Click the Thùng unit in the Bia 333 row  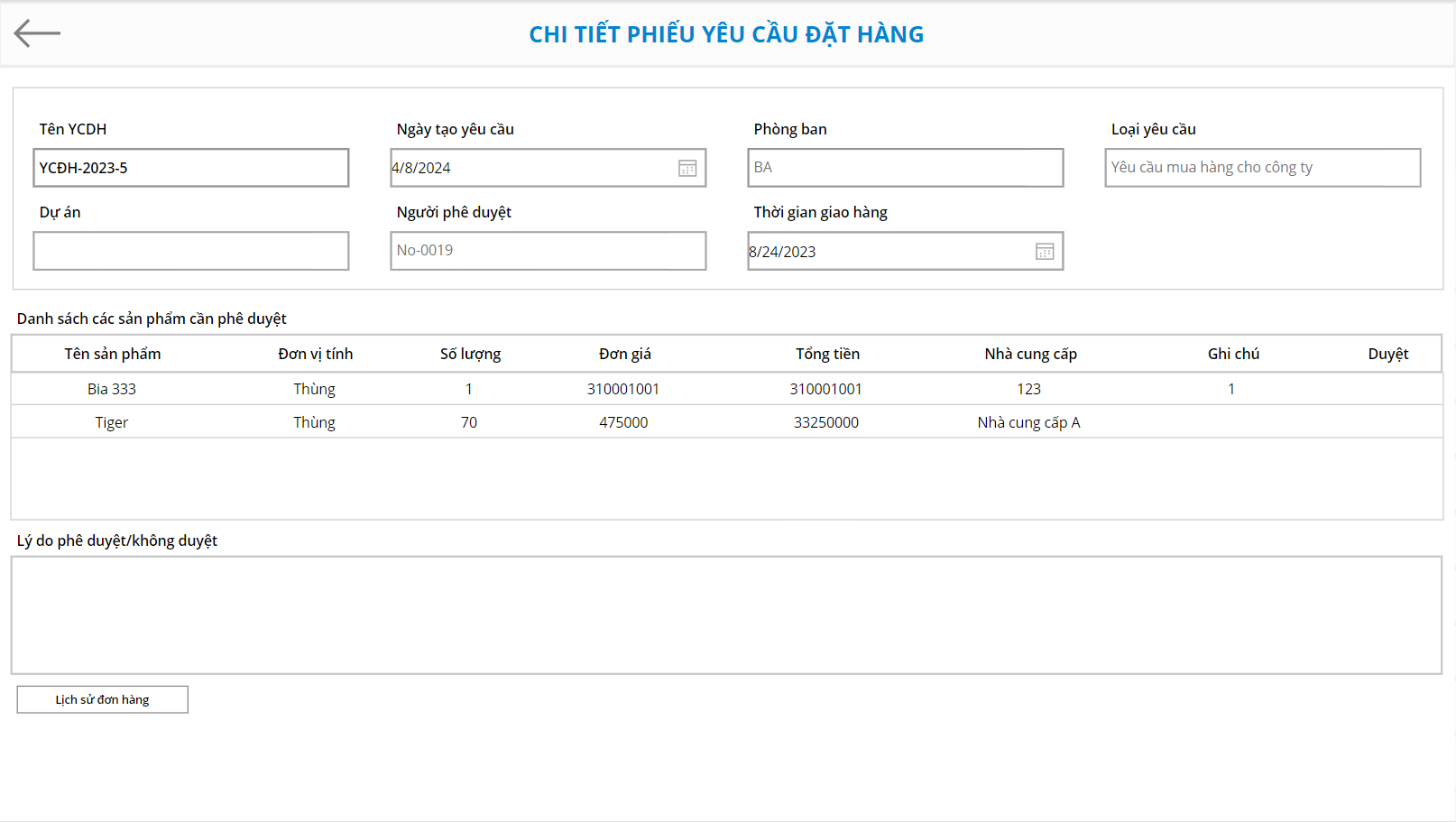click(x=314, y=389)
